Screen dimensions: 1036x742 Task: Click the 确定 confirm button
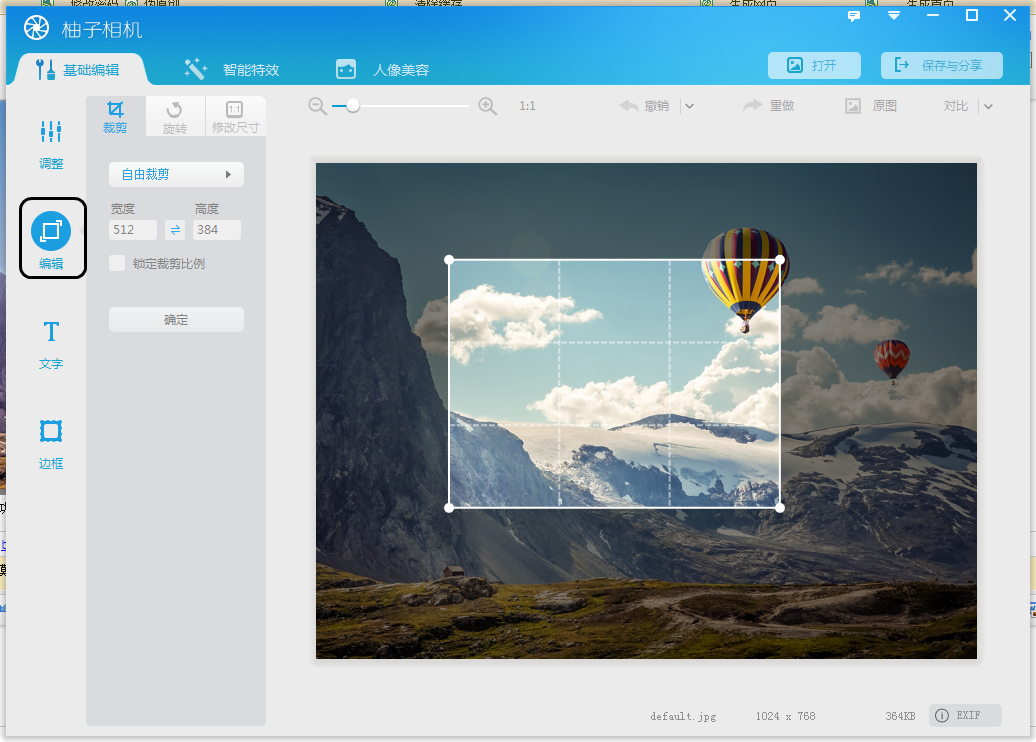(x=176, y=320)
